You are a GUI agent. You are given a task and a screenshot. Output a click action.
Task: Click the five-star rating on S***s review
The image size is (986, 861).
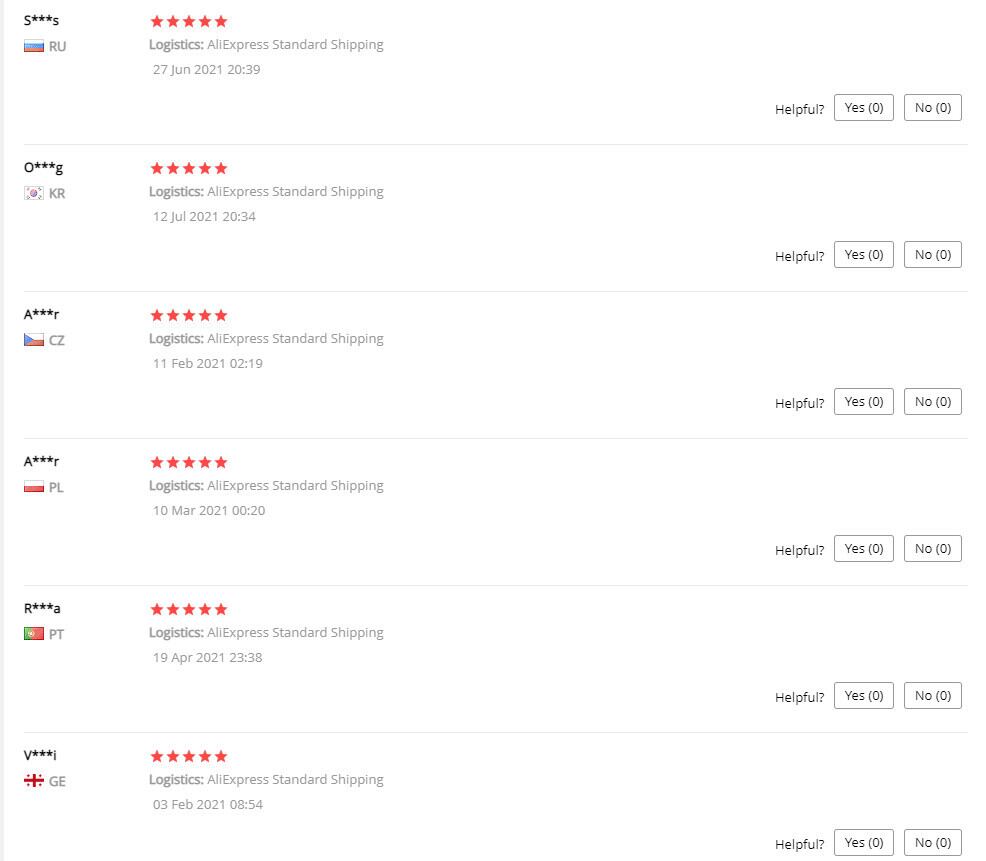(189, 21)
